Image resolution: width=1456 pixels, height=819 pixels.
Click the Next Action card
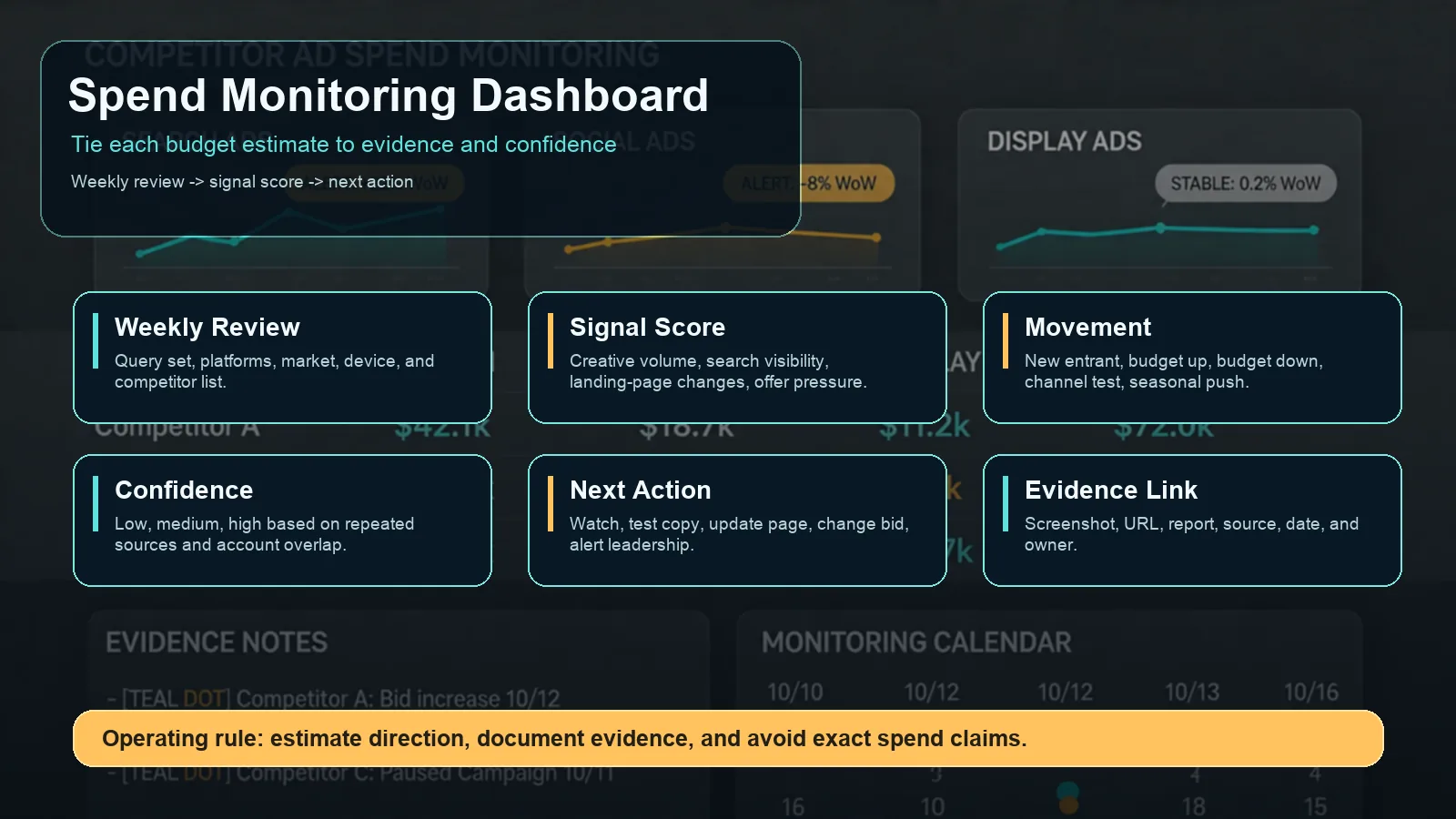737,520
